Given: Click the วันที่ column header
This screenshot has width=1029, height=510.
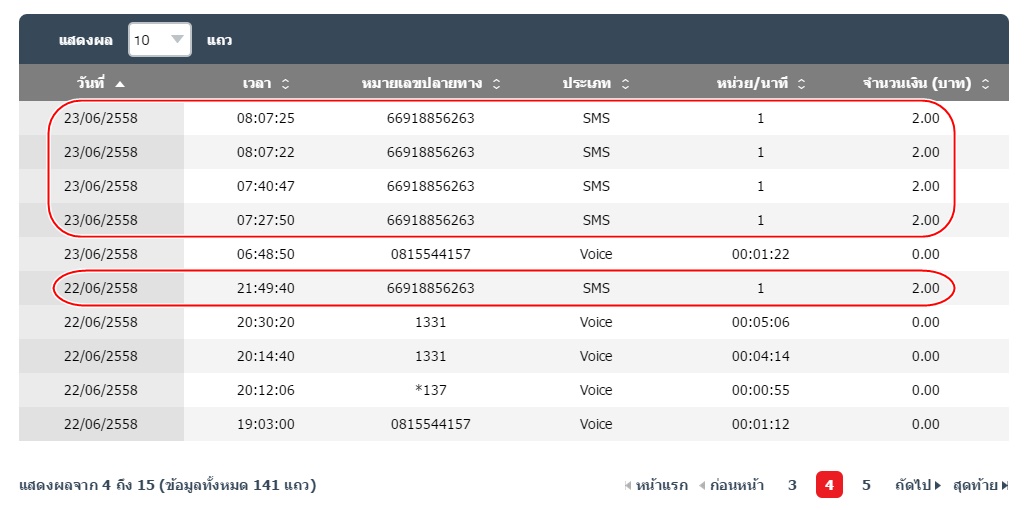Looking at the screenshot, I should [x=90, y=84].
